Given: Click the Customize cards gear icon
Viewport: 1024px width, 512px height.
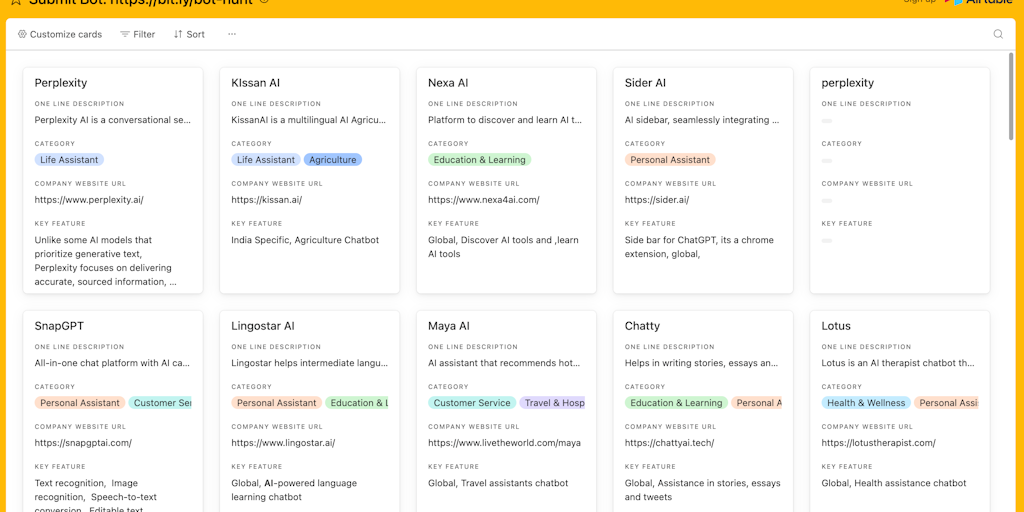Looking at the screenshot, I should (x=23, y=34).
